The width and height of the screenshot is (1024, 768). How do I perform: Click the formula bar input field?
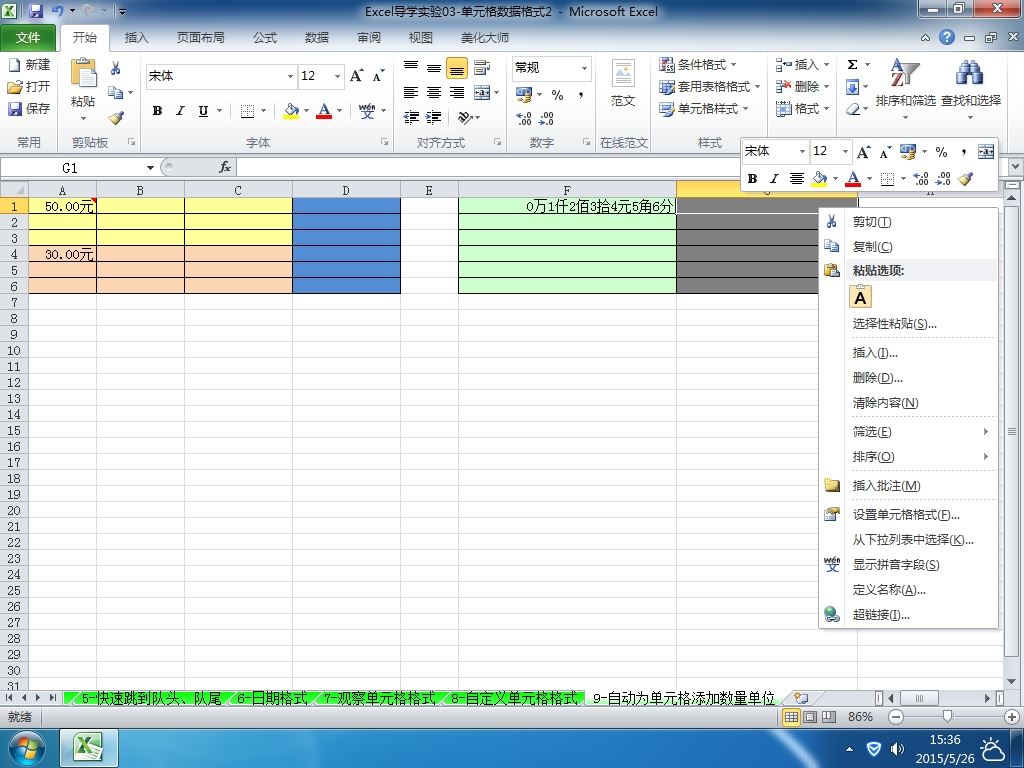coord(620,168)
